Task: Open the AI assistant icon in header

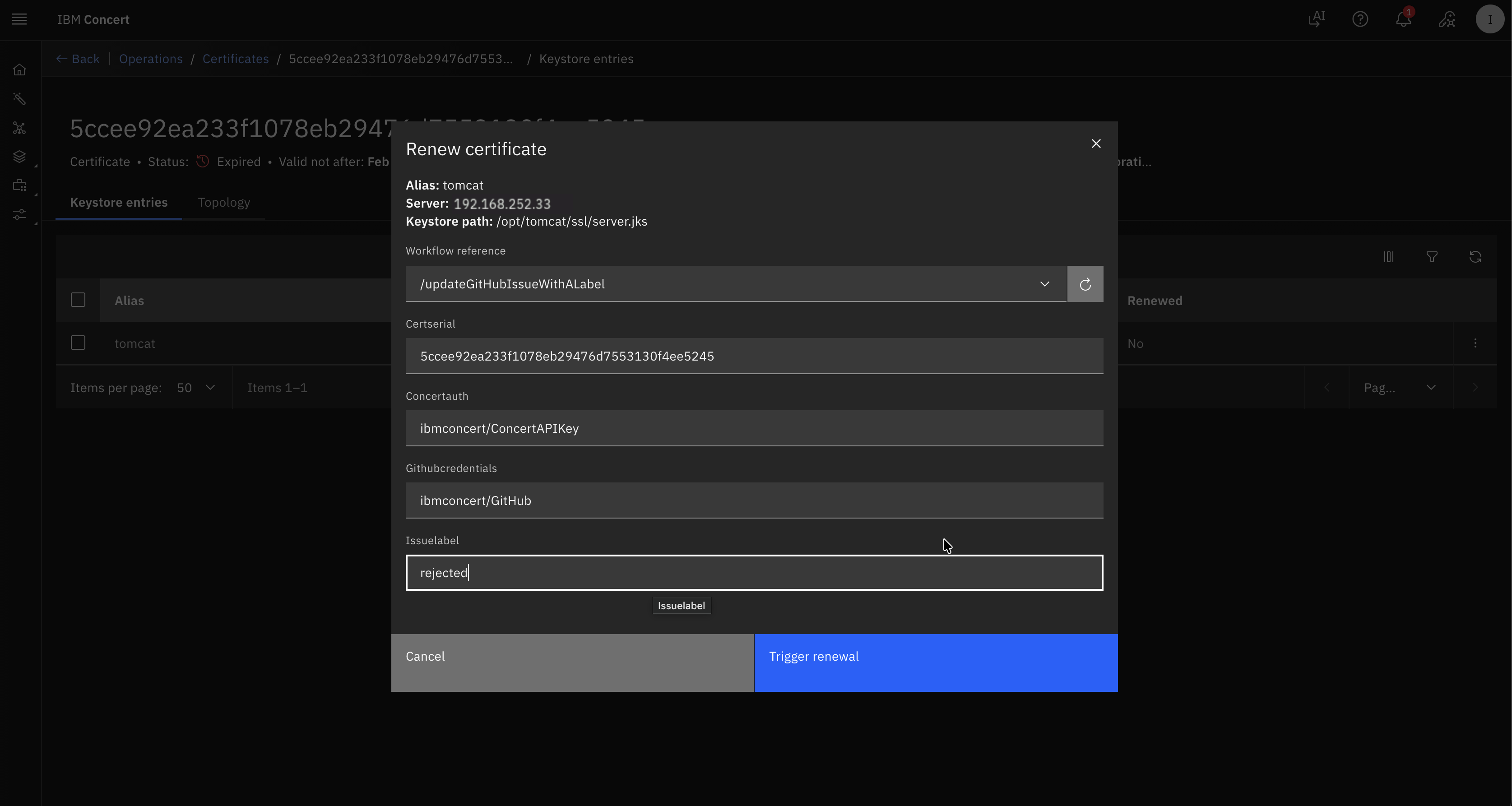Action: [1317, 19]
